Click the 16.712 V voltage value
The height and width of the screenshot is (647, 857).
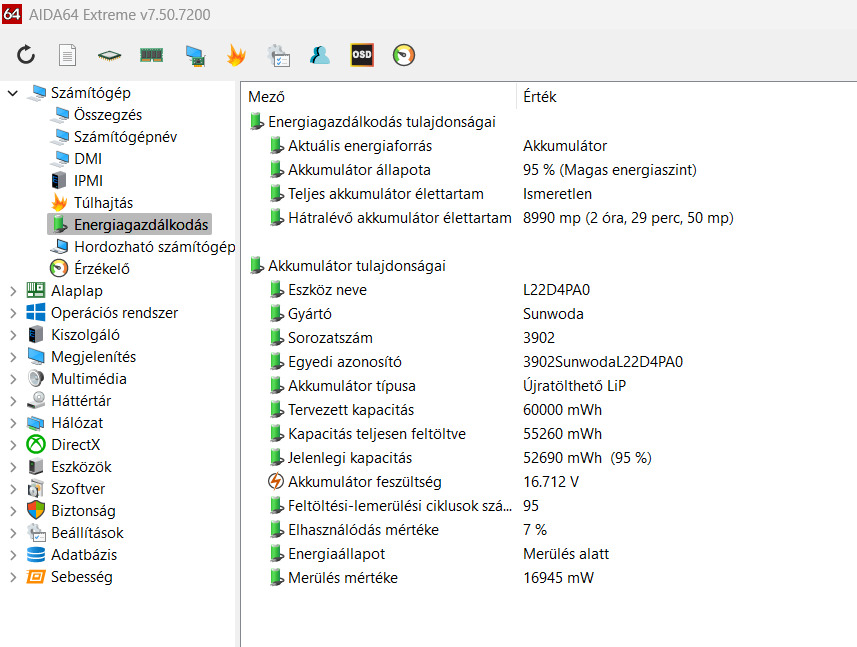[x=551, y=481]
